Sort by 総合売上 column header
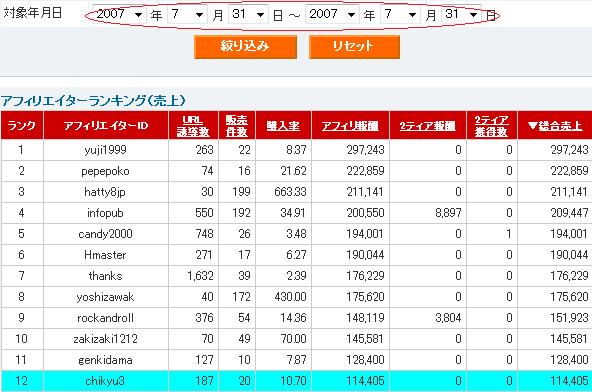Viewport: 592px width, 392px height. pos(555,126)
